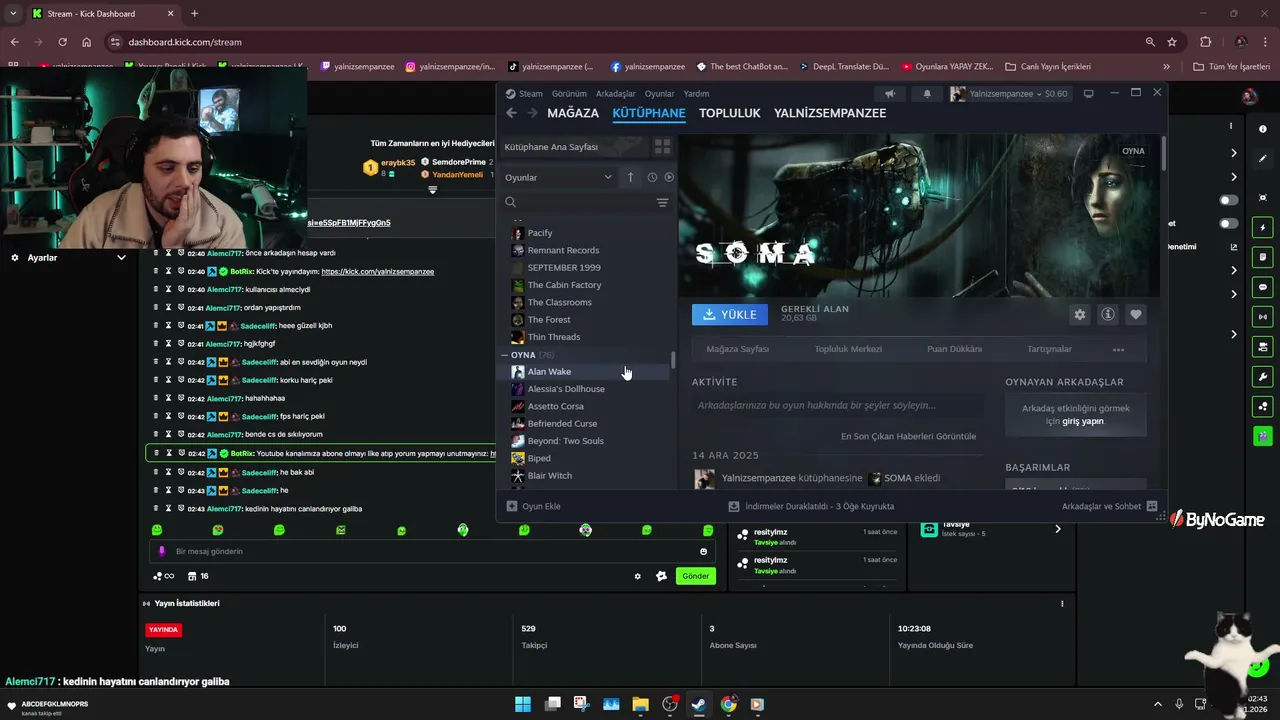This screenshot has height=720, width=1280.
Task: Open Chrome from Windows taskbar
Action: 728,704
